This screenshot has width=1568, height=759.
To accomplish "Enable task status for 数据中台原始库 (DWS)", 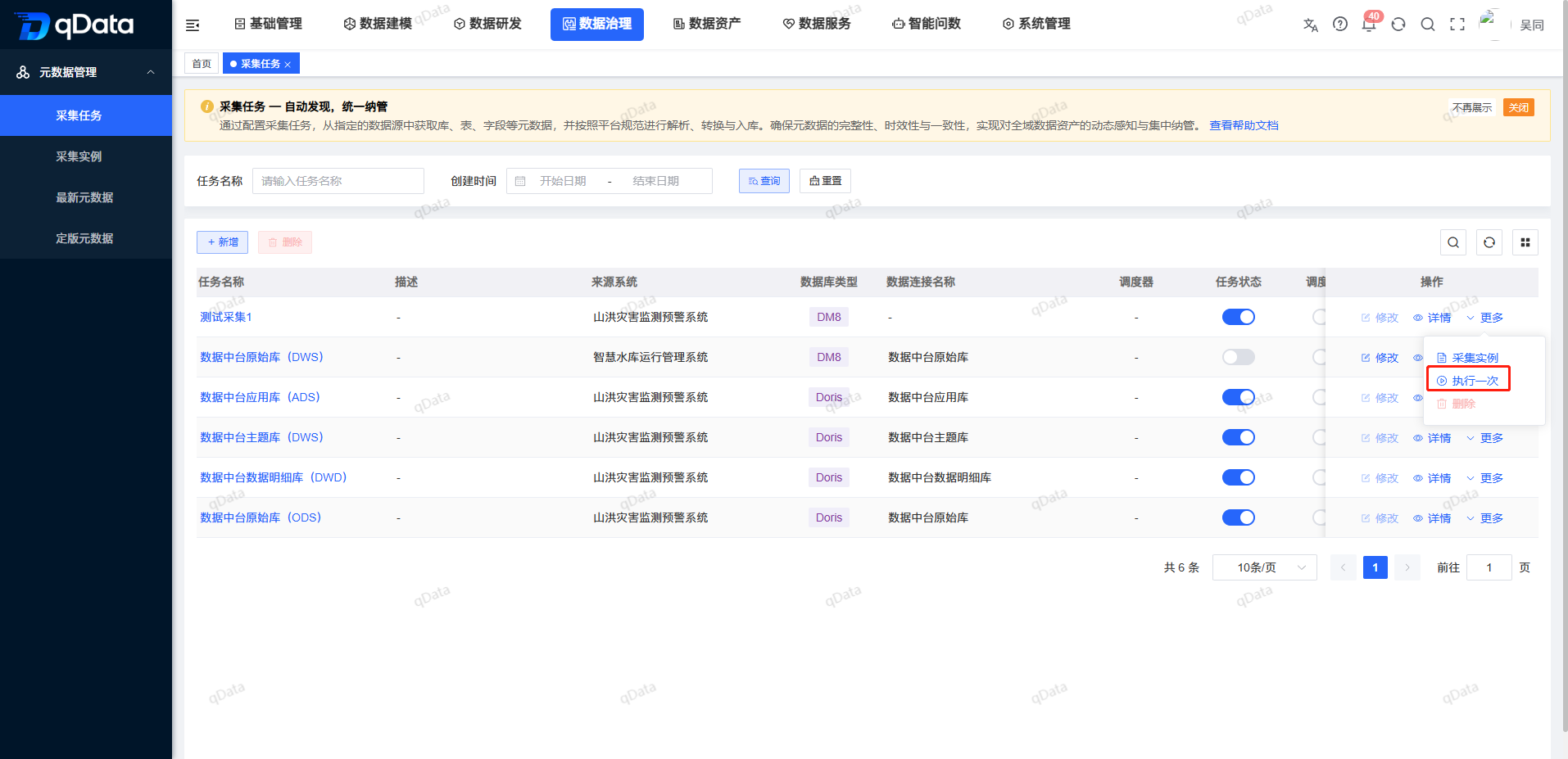I will point(1238,357).
